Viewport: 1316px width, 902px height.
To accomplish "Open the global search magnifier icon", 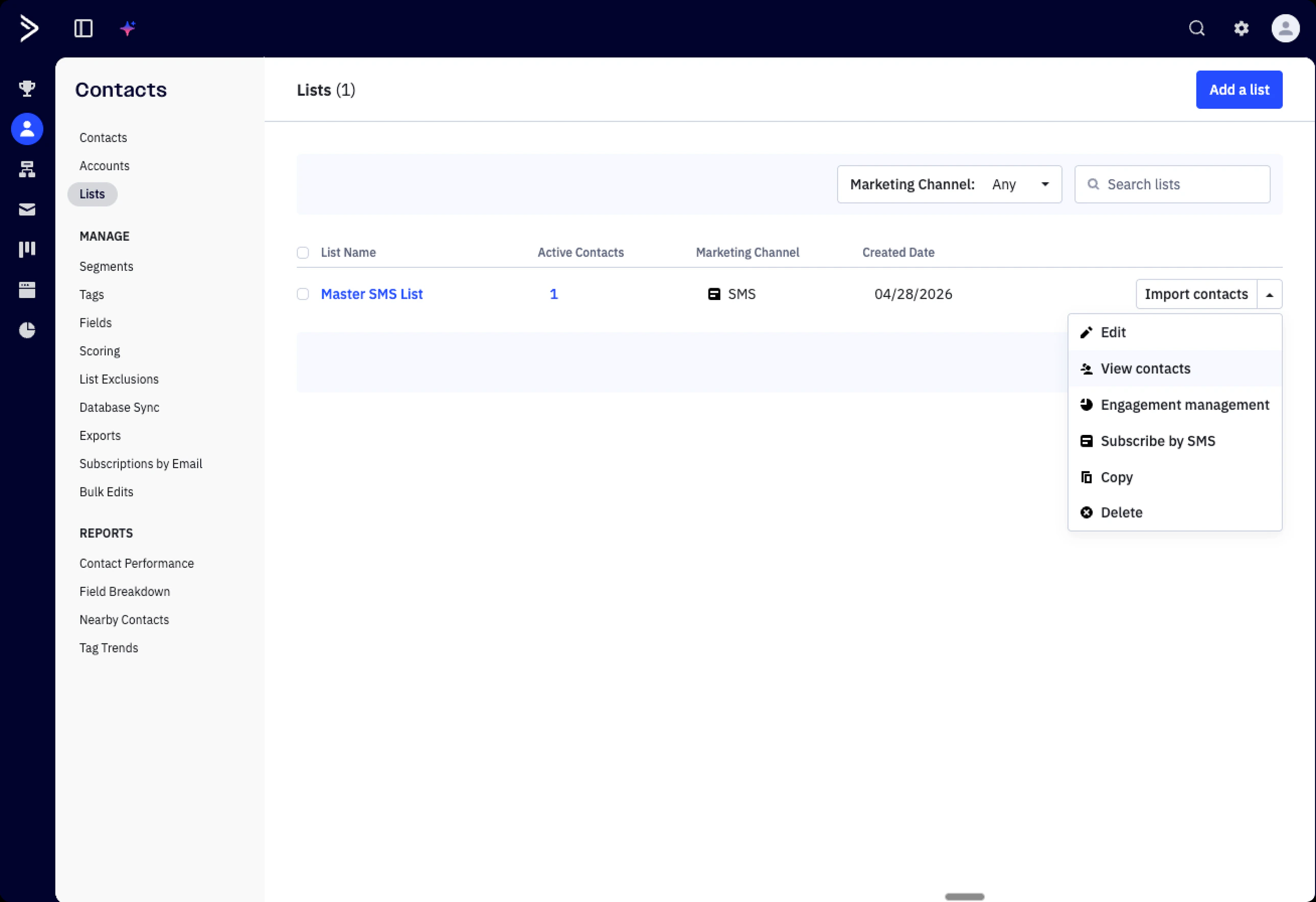I will point(1196,28).
